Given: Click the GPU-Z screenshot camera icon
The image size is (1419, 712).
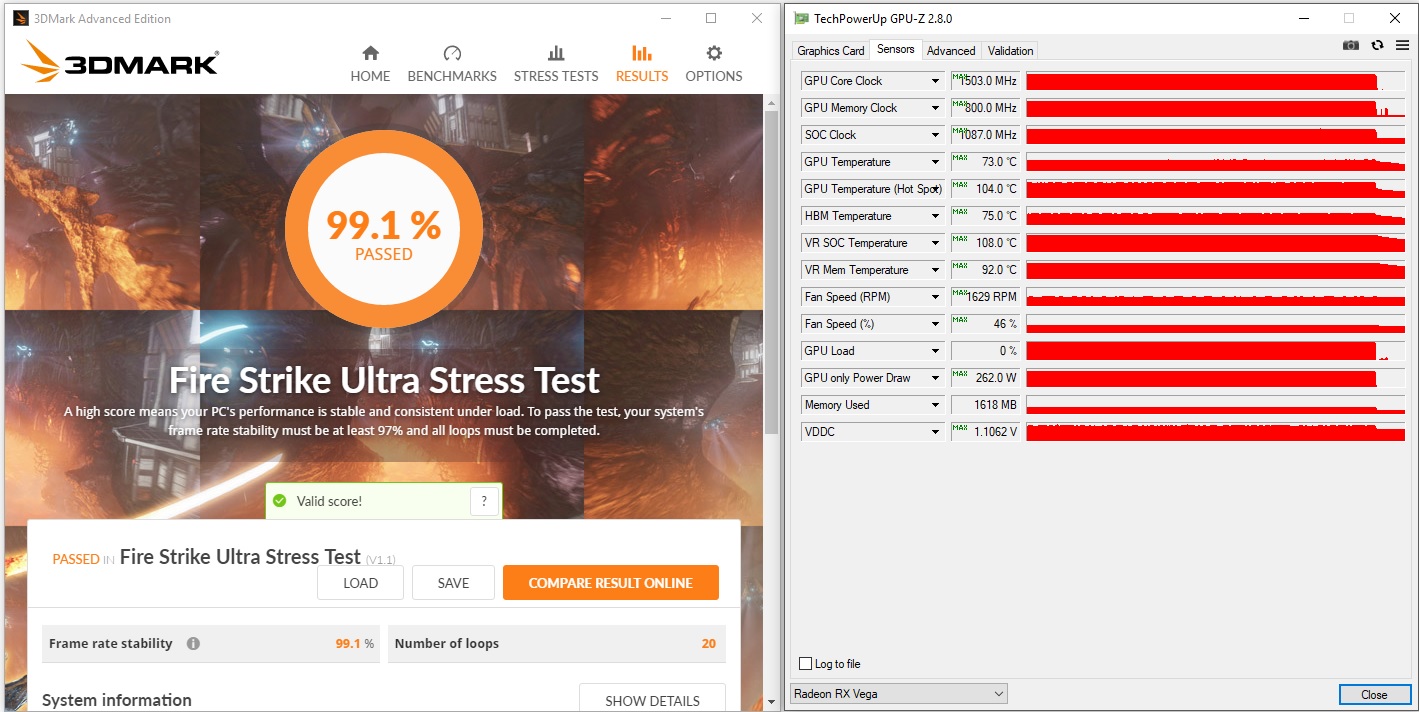Looking at the screenshot, I should (x=1351, y=45).
